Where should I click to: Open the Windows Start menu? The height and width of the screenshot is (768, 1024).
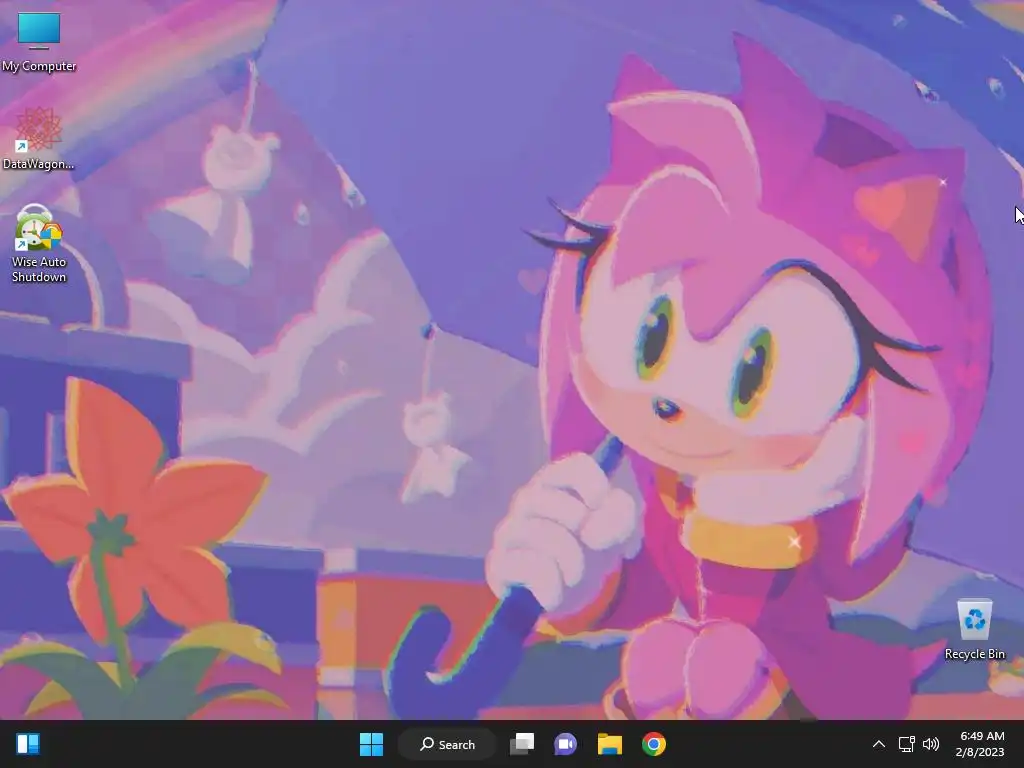click(x=372, y=744)
